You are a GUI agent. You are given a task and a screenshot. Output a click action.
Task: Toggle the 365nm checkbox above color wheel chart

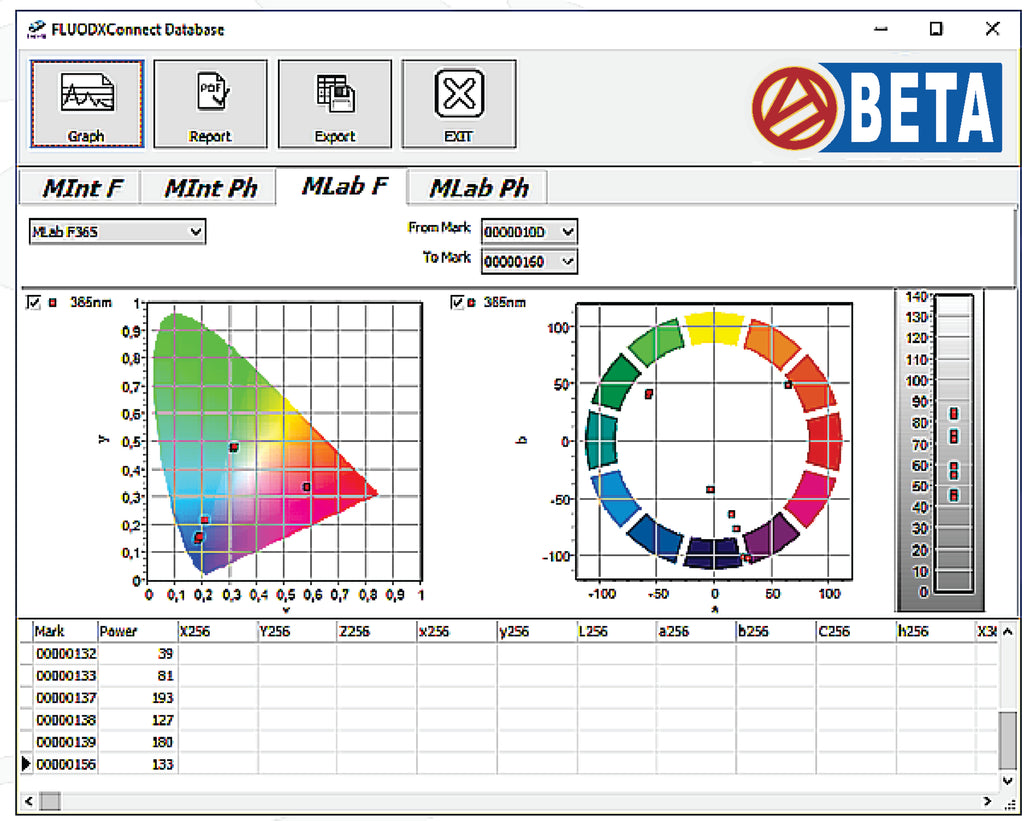(458, 302)
